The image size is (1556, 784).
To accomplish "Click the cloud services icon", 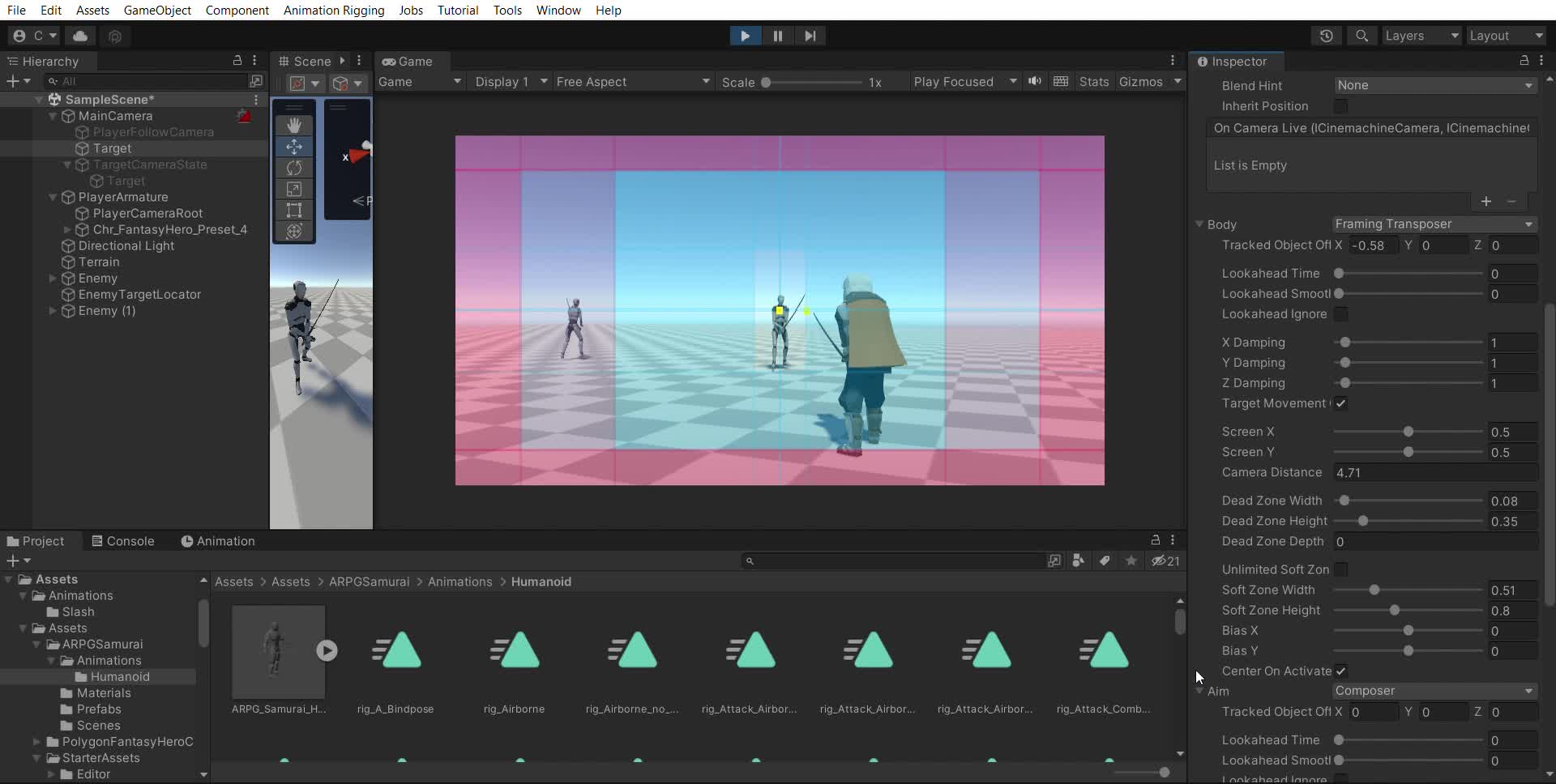I will pyautogui.click(x=80, y=36).
